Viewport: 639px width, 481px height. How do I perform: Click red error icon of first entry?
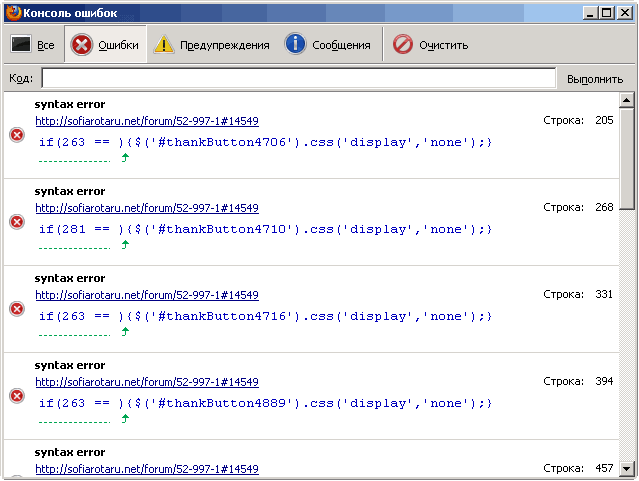(17, 135)
